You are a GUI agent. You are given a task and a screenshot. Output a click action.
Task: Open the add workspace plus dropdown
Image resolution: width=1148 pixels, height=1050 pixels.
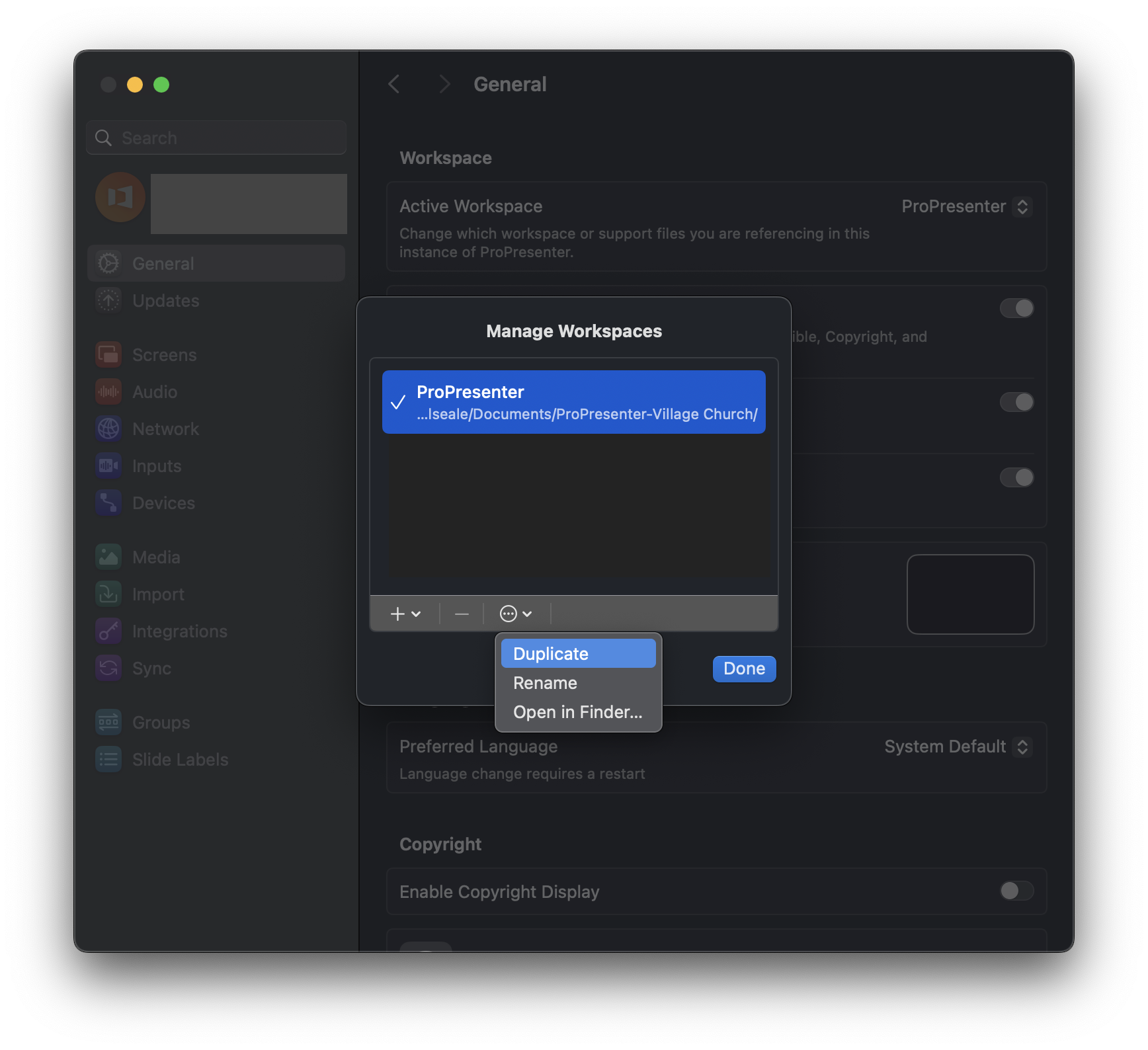coord(405,614)
